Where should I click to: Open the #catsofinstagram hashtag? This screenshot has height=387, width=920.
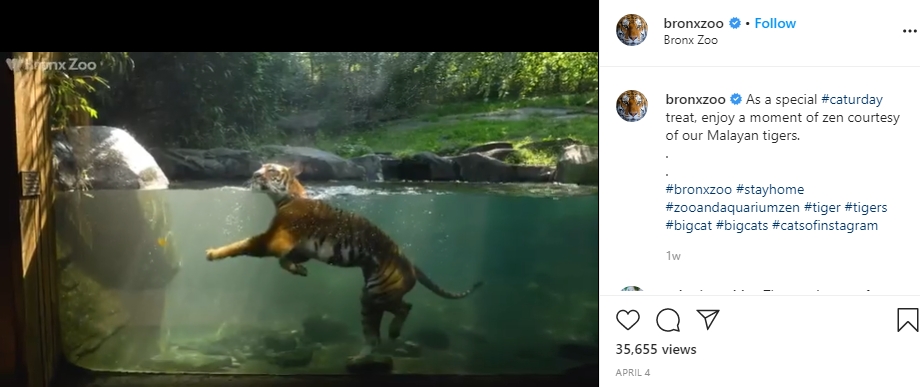[825, 226]
